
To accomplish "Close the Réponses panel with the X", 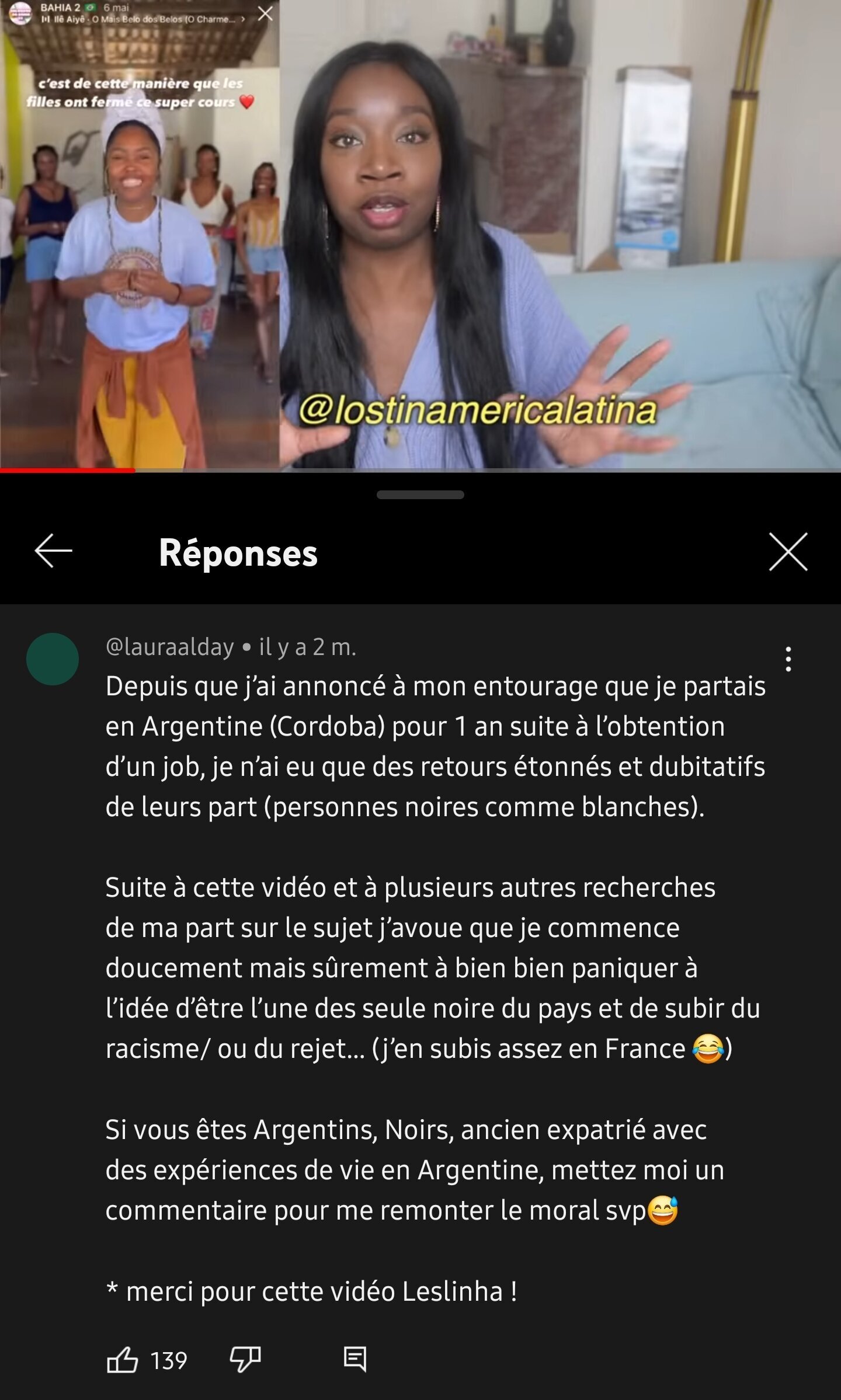I will pos(788,551).
